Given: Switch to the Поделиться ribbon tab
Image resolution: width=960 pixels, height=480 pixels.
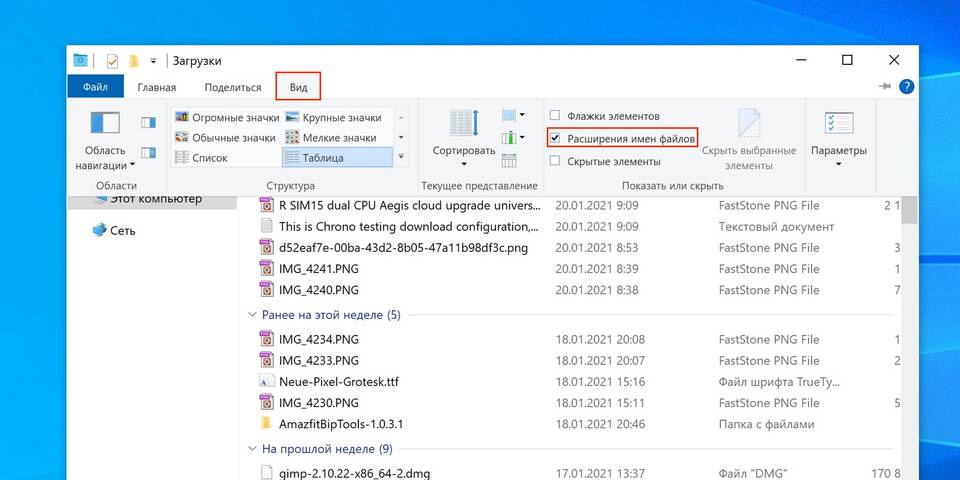Looking at the screenshot, I should point(232,87).
